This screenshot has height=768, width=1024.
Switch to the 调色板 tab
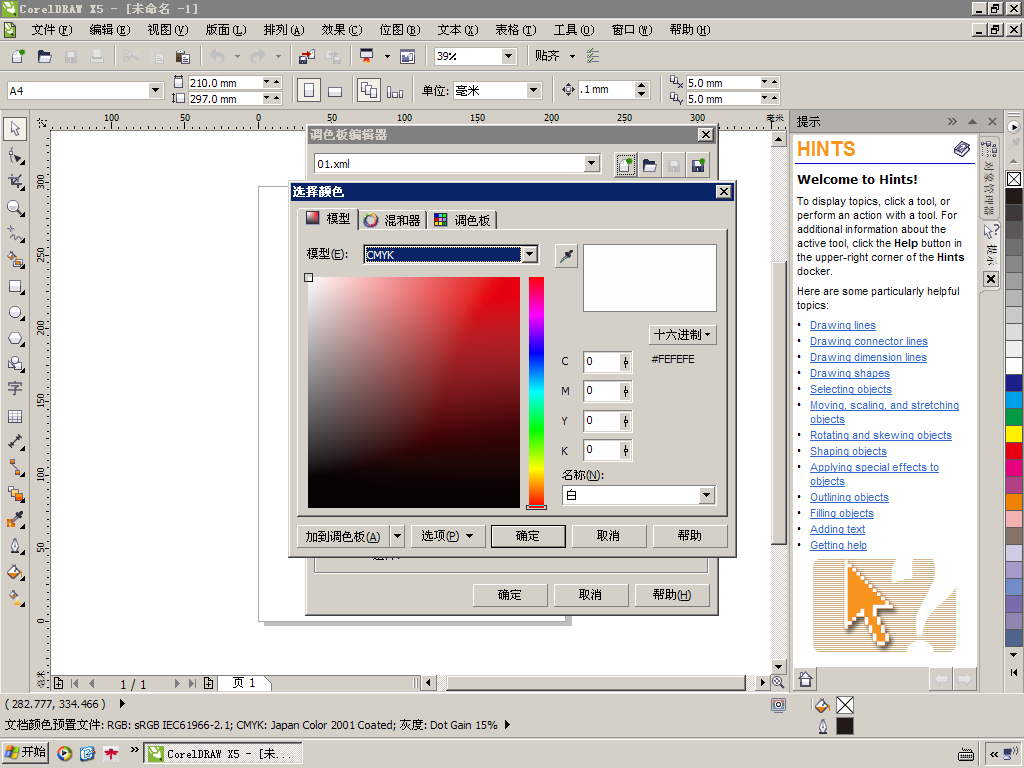pyautogui.click(x=463, y=220)
